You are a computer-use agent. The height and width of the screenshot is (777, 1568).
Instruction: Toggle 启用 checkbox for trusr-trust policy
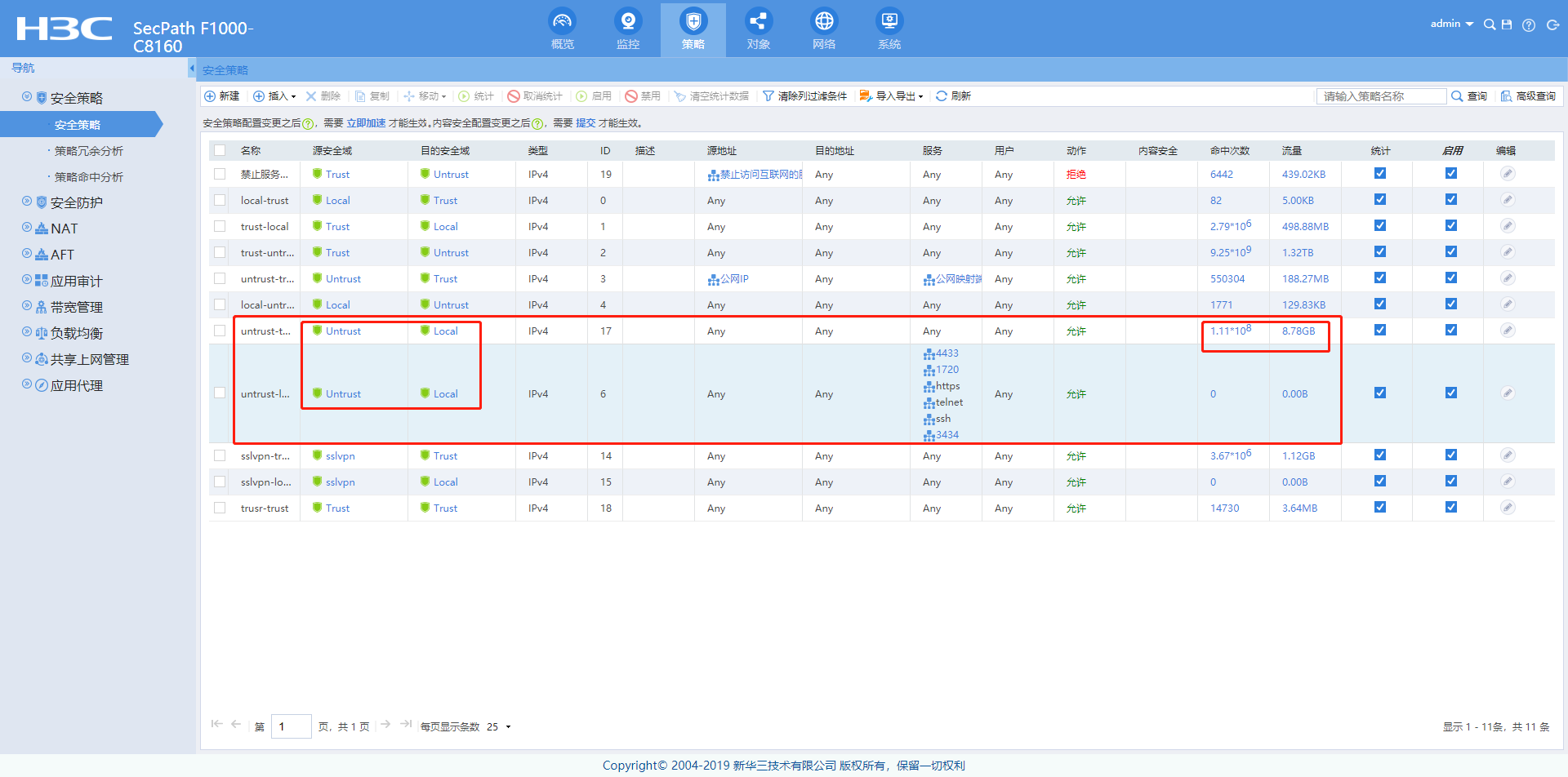pyautogui.click(x=1450, y=508)
